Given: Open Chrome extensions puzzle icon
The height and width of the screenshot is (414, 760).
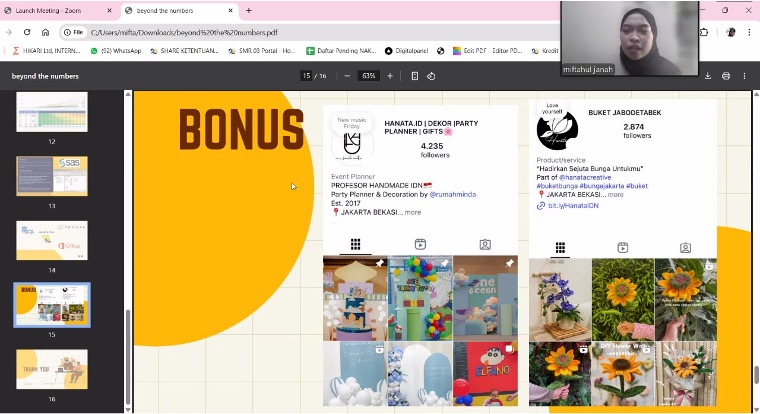Looking at the screenshot, I should (x=704, y=32).
